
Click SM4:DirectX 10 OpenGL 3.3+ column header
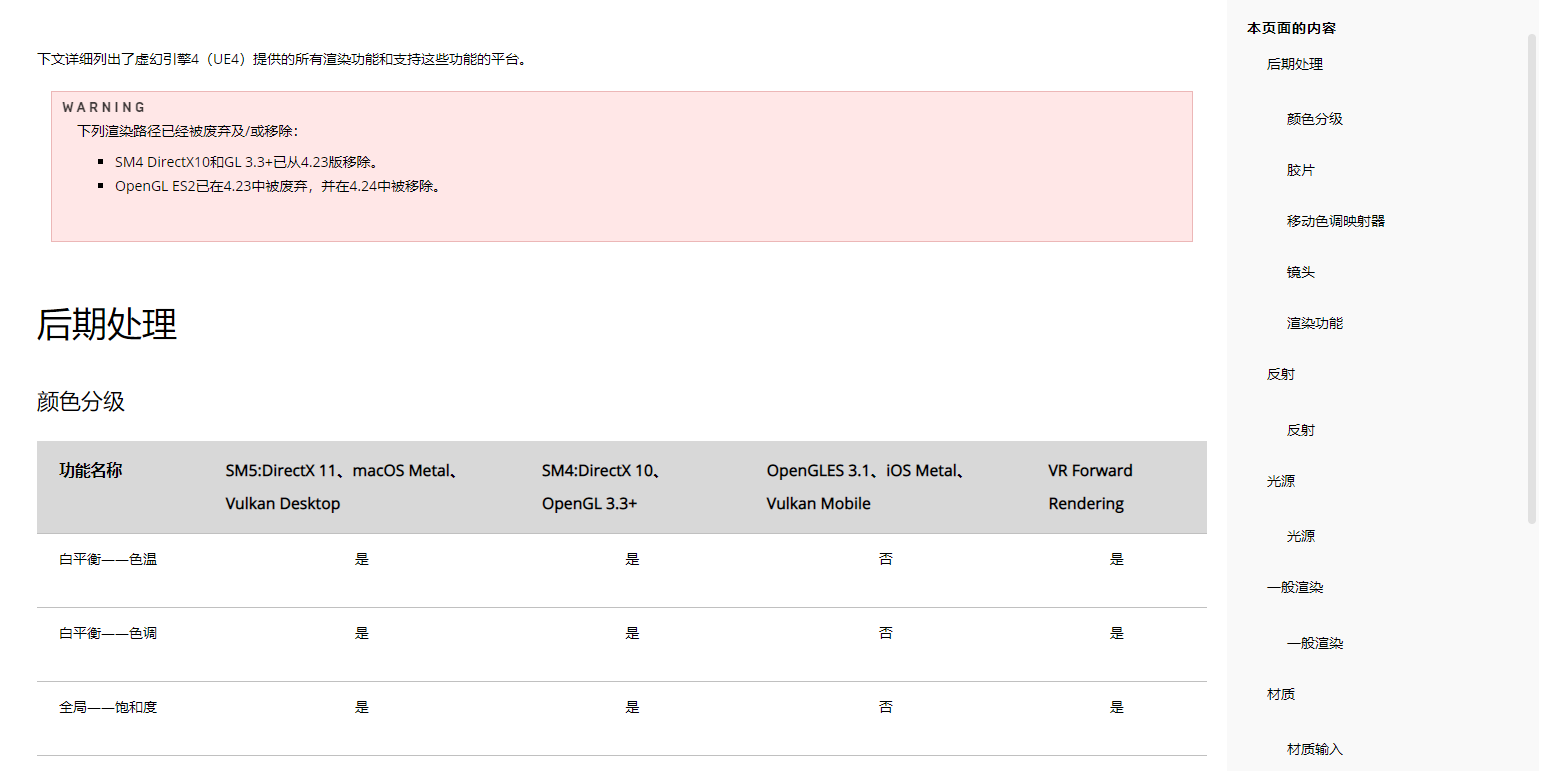(x=603, y=487)
